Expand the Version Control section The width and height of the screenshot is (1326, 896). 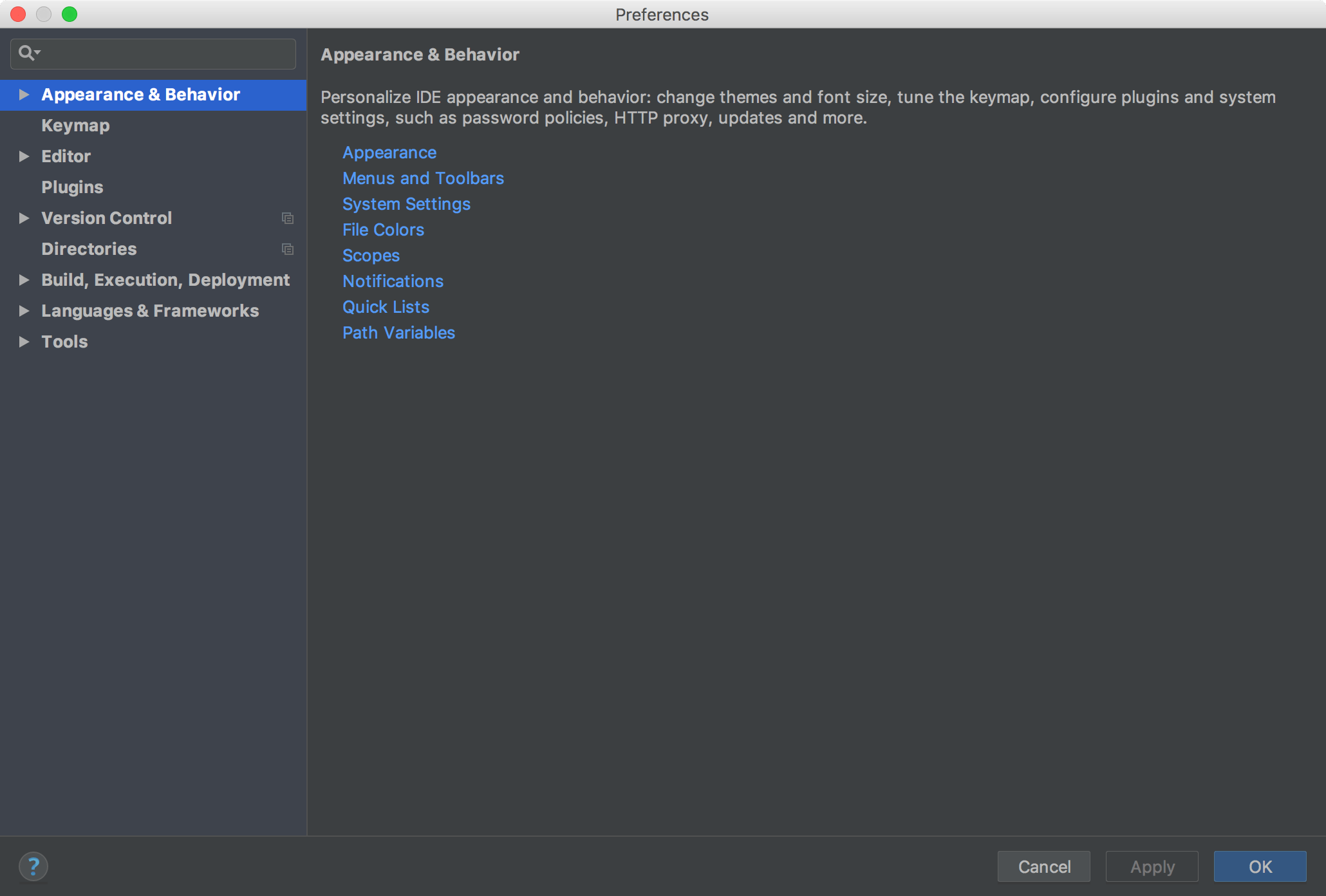tap(22, 217)
